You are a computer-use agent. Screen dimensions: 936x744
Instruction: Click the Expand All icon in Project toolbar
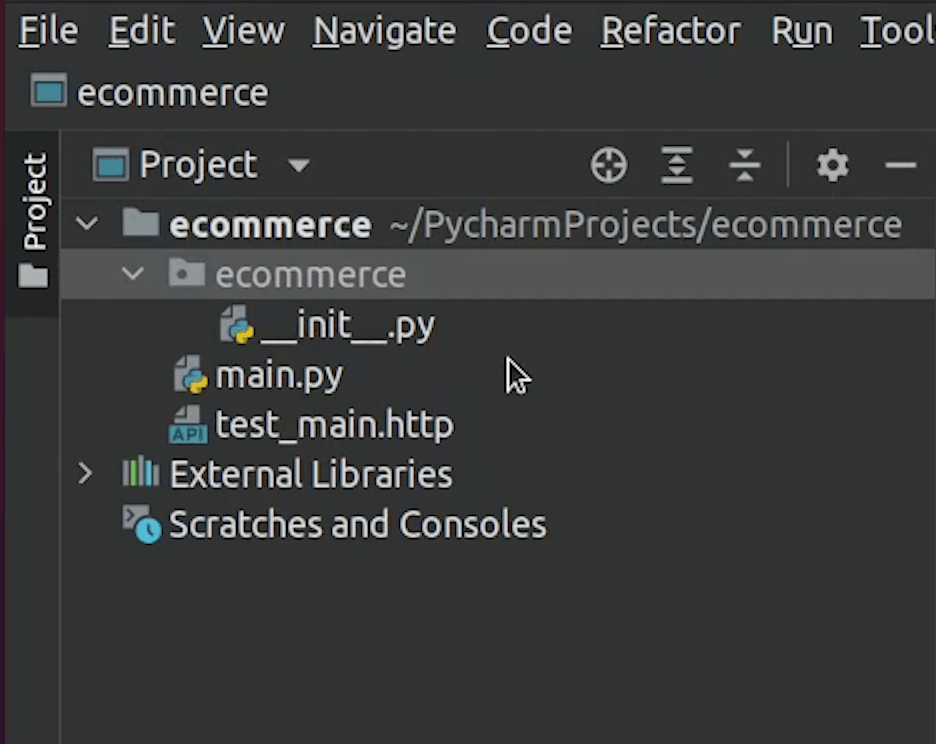[677, 165]
